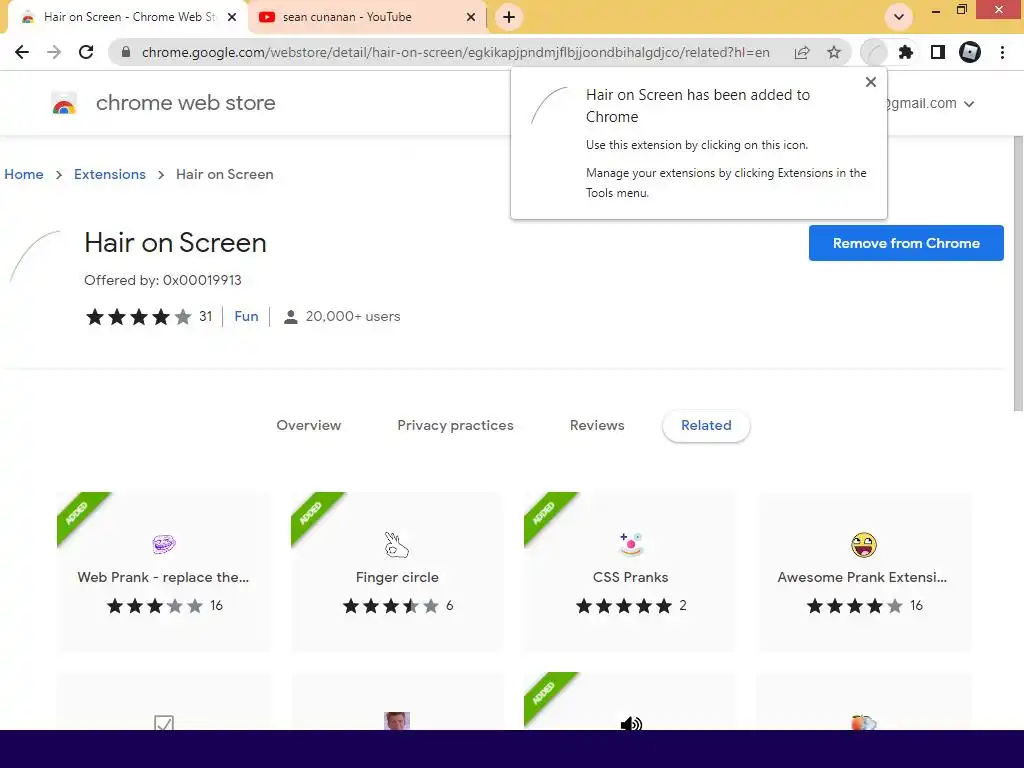
Task: Switch to the sean cunanan YouTube tab
Action: click(368, 17)
